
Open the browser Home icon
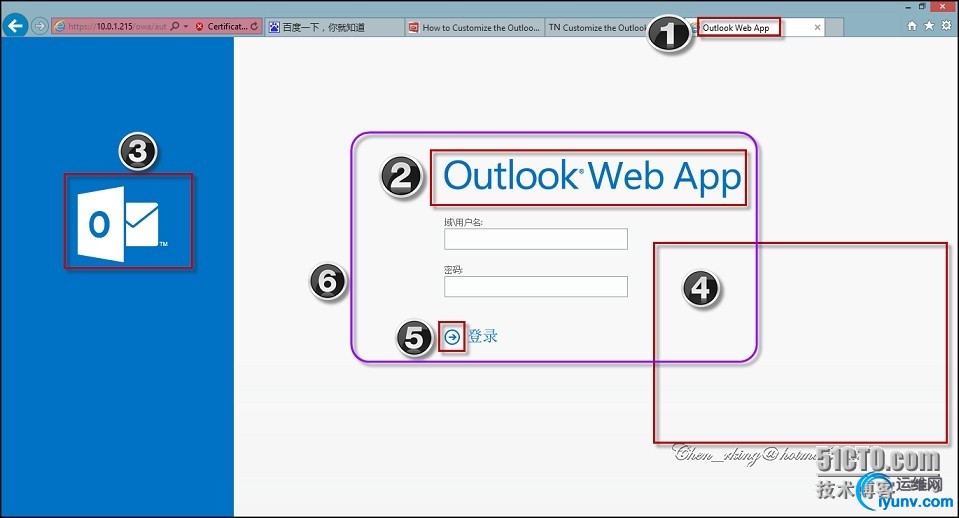coord(912,25)
